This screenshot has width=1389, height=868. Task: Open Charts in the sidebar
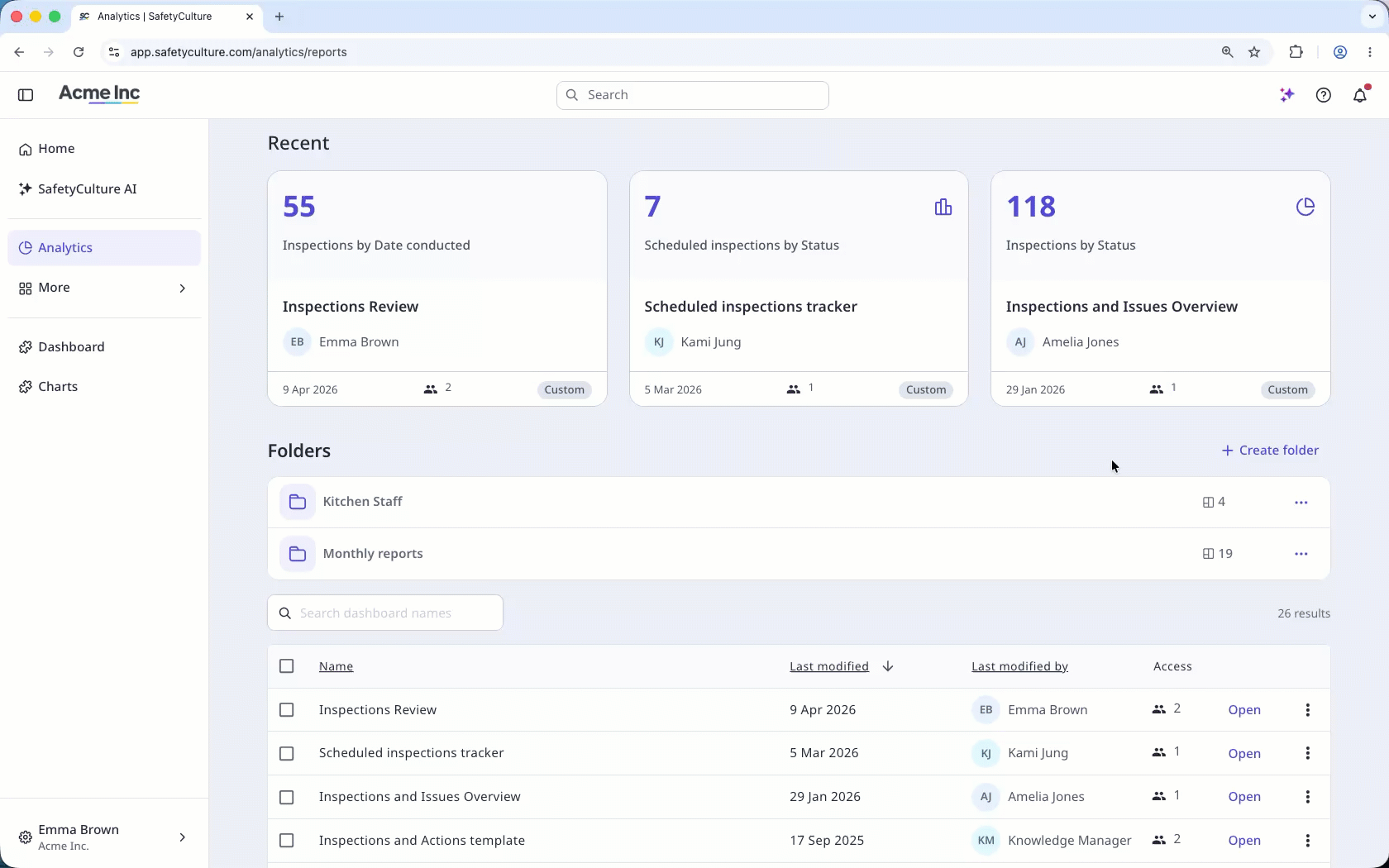click(x=104, y=387)
